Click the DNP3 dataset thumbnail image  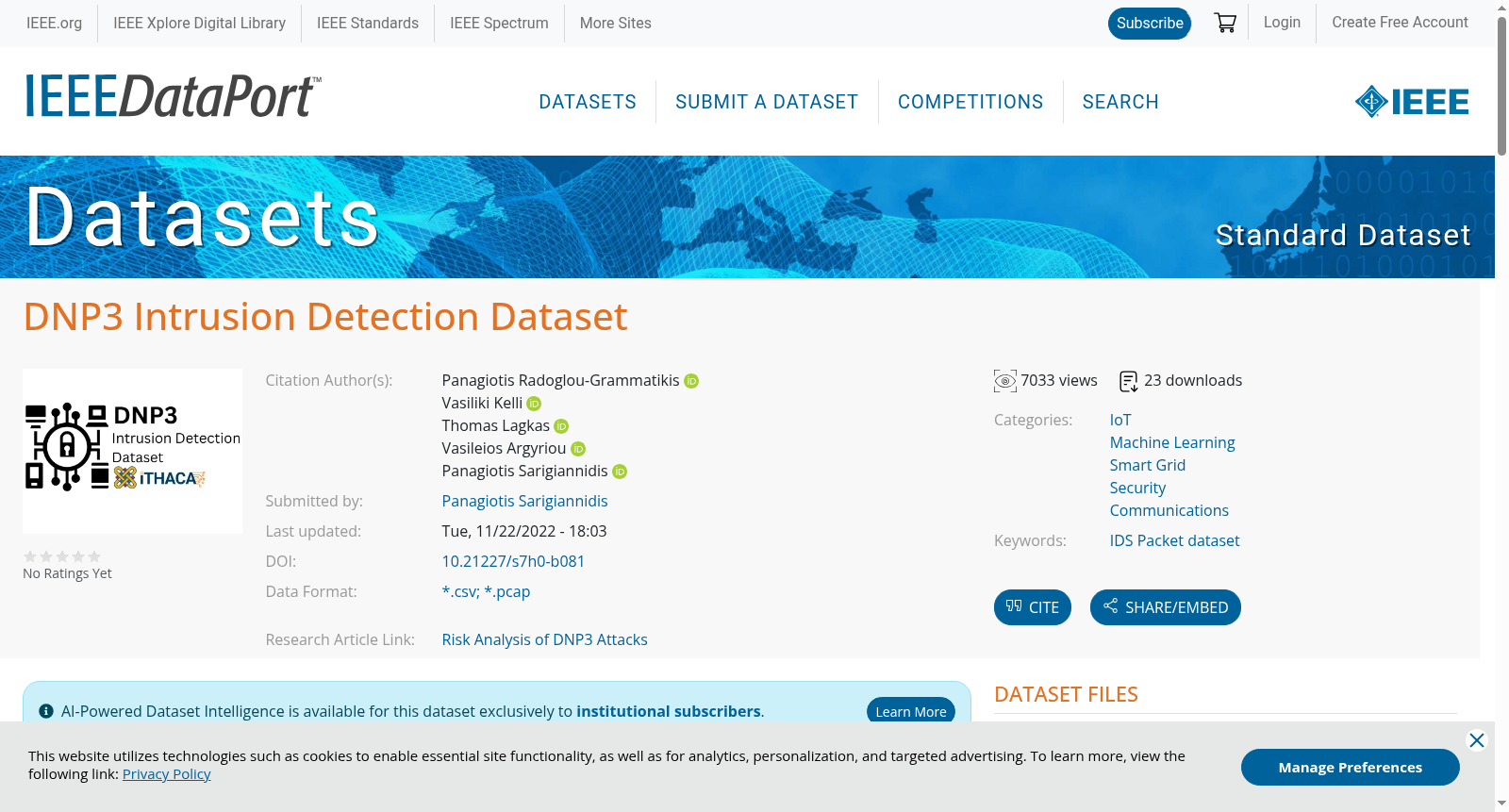click(x=132, y=451)
